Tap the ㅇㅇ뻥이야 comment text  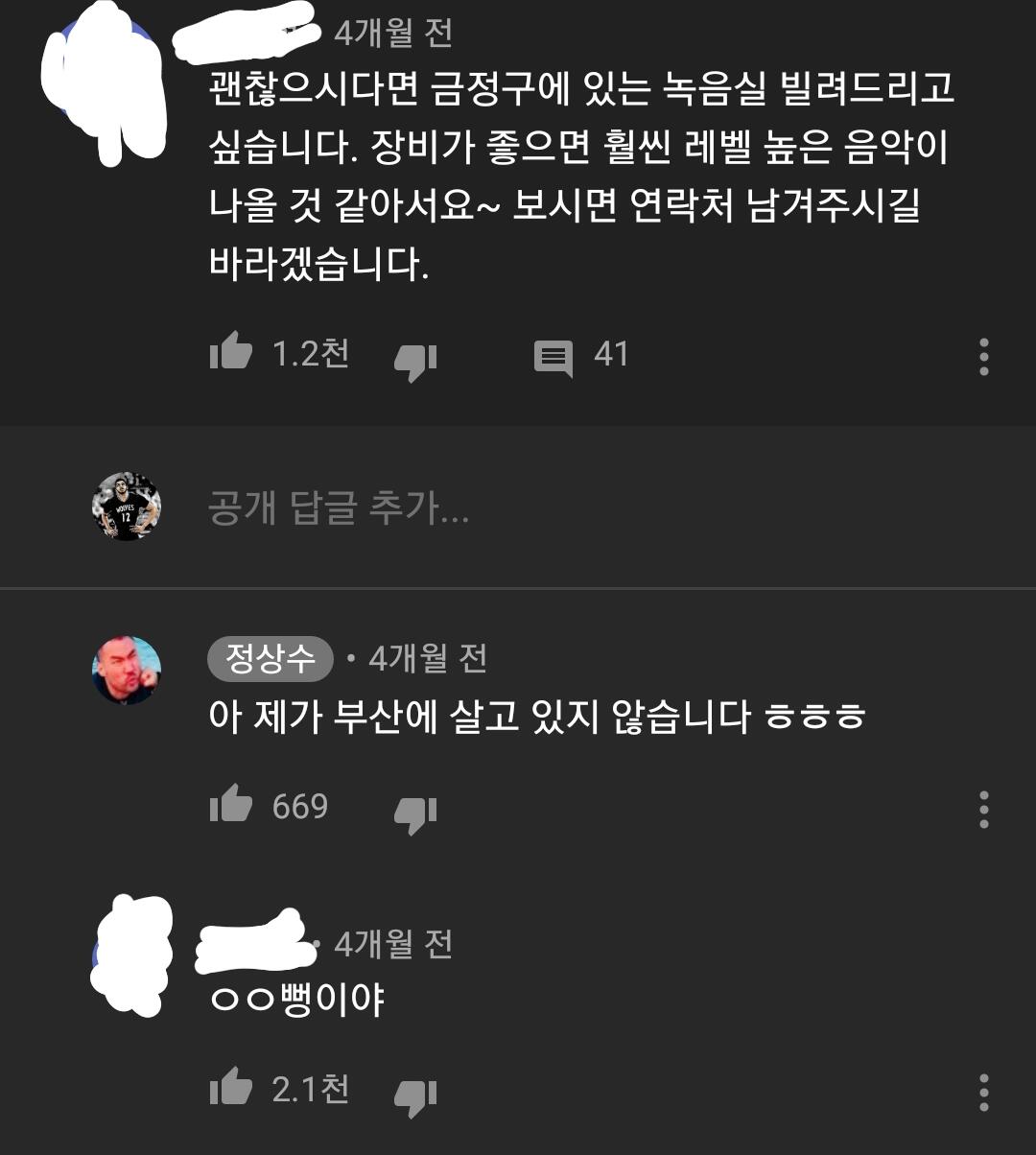297,1001
